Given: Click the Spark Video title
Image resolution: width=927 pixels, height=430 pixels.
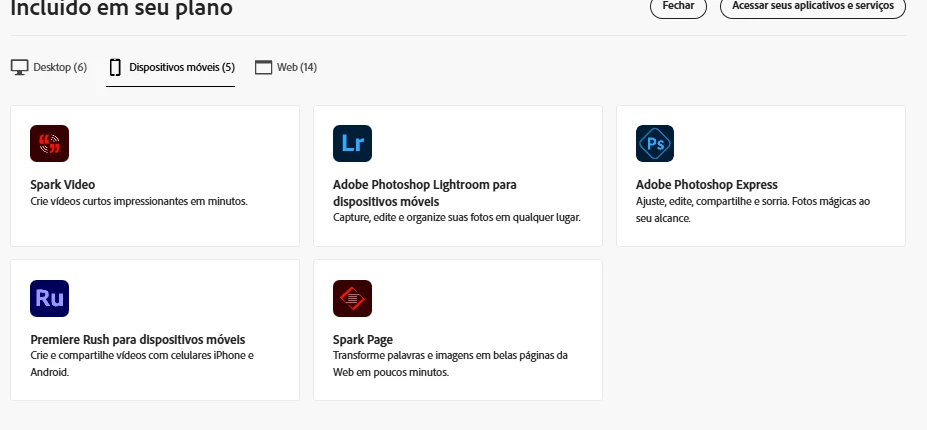Looking at the screenshot, I should click(63, 185).
